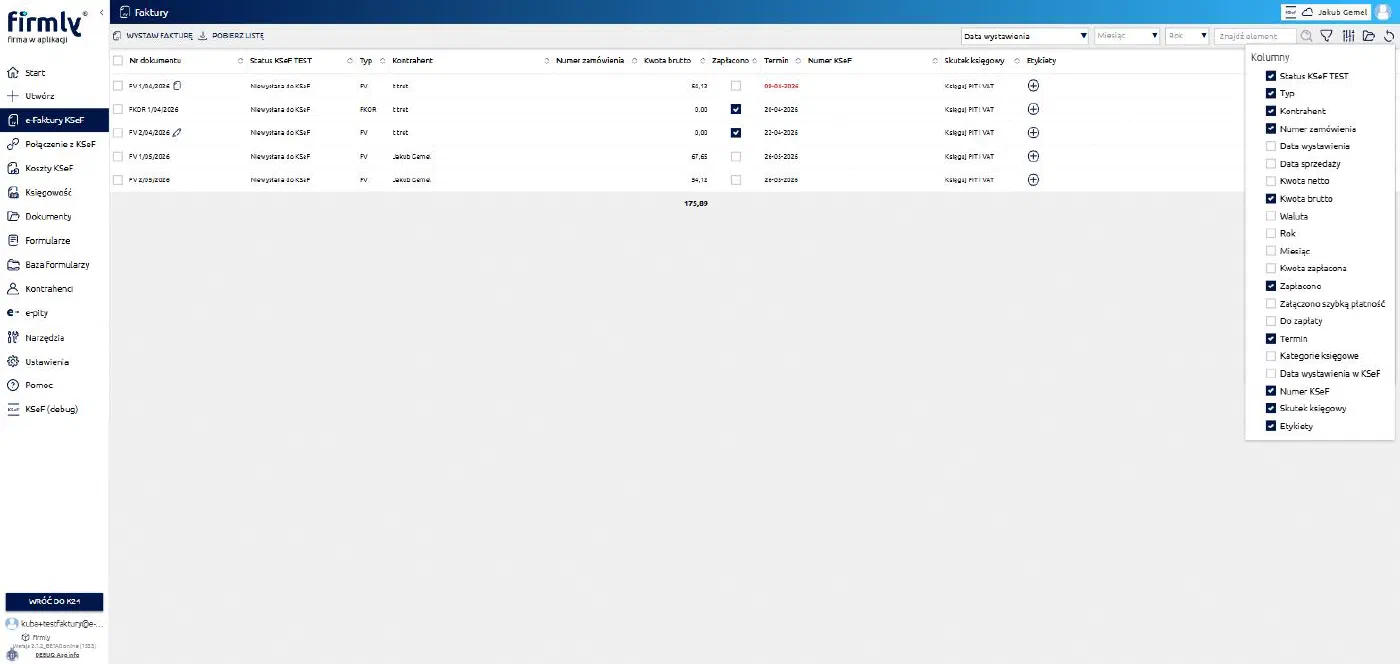Click the refresh list icon

point(1389,36)
